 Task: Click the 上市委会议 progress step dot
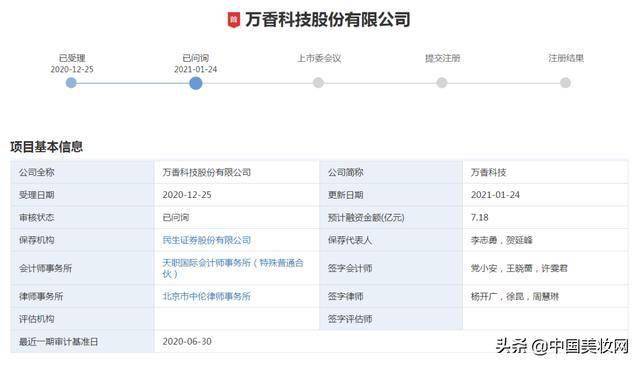click(318, 83)
